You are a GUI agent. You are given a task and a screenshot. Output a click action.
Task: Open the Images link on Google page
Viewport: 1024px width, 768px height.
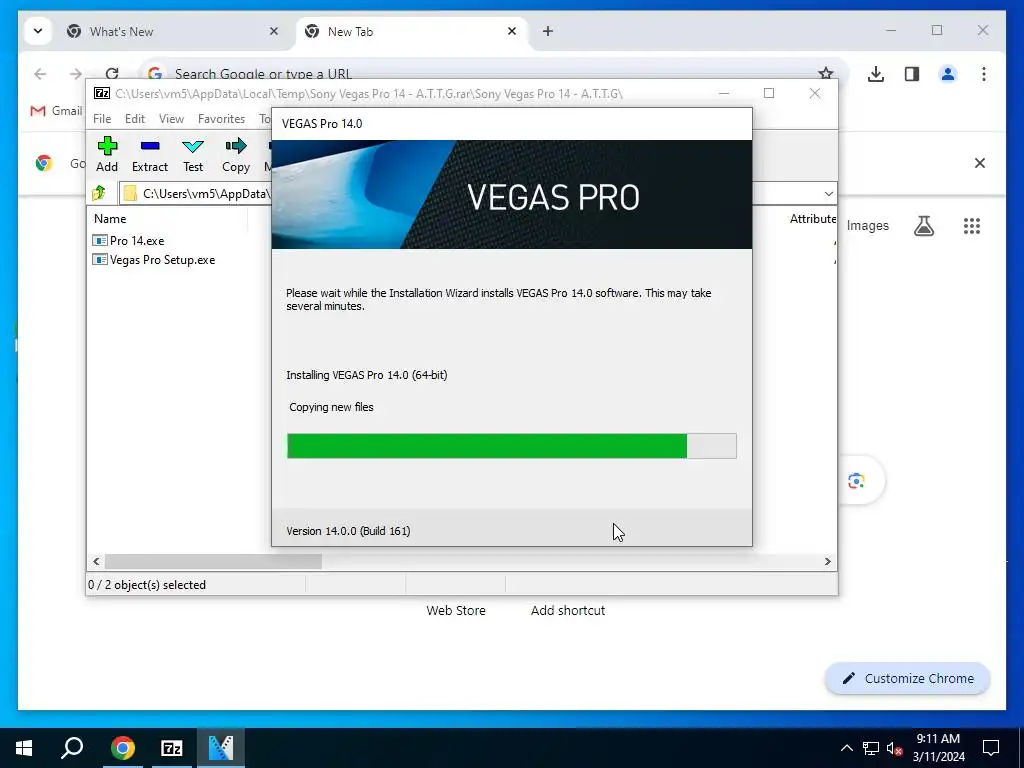[867, 226]
